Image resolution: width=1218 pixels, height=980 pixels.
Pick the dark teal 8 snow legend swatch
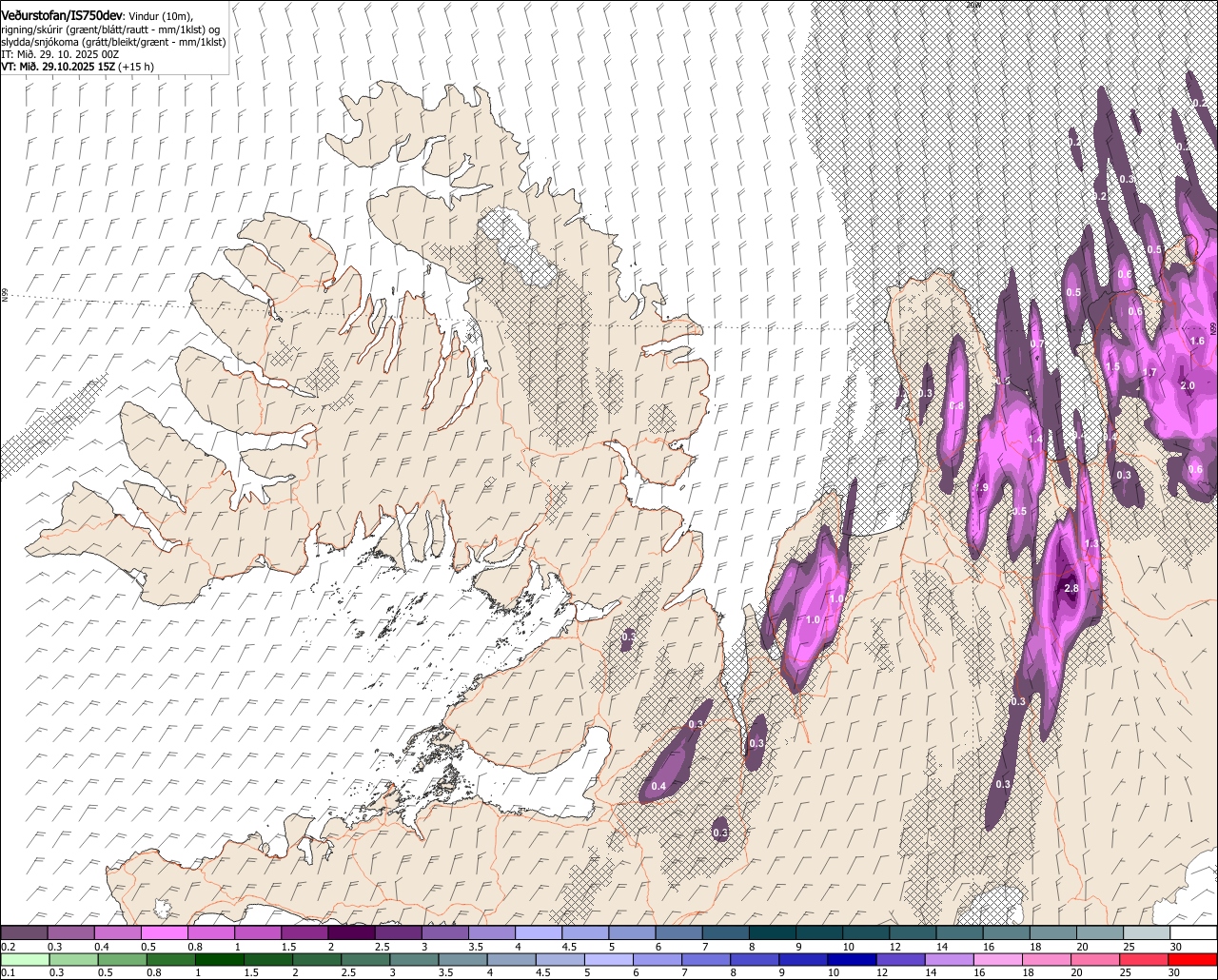[x=773, y=932]
